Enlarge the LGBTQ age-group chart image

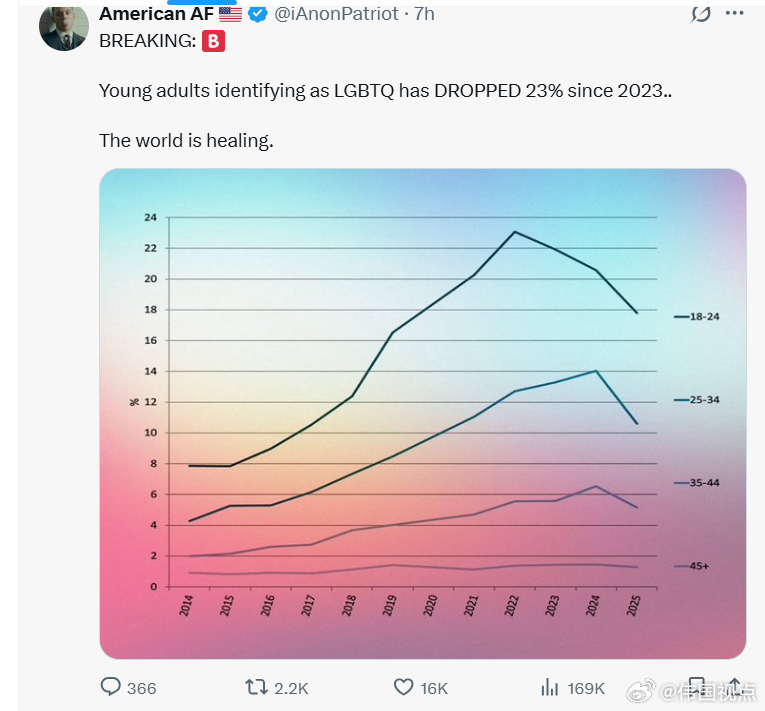click(x=422, y=412)
